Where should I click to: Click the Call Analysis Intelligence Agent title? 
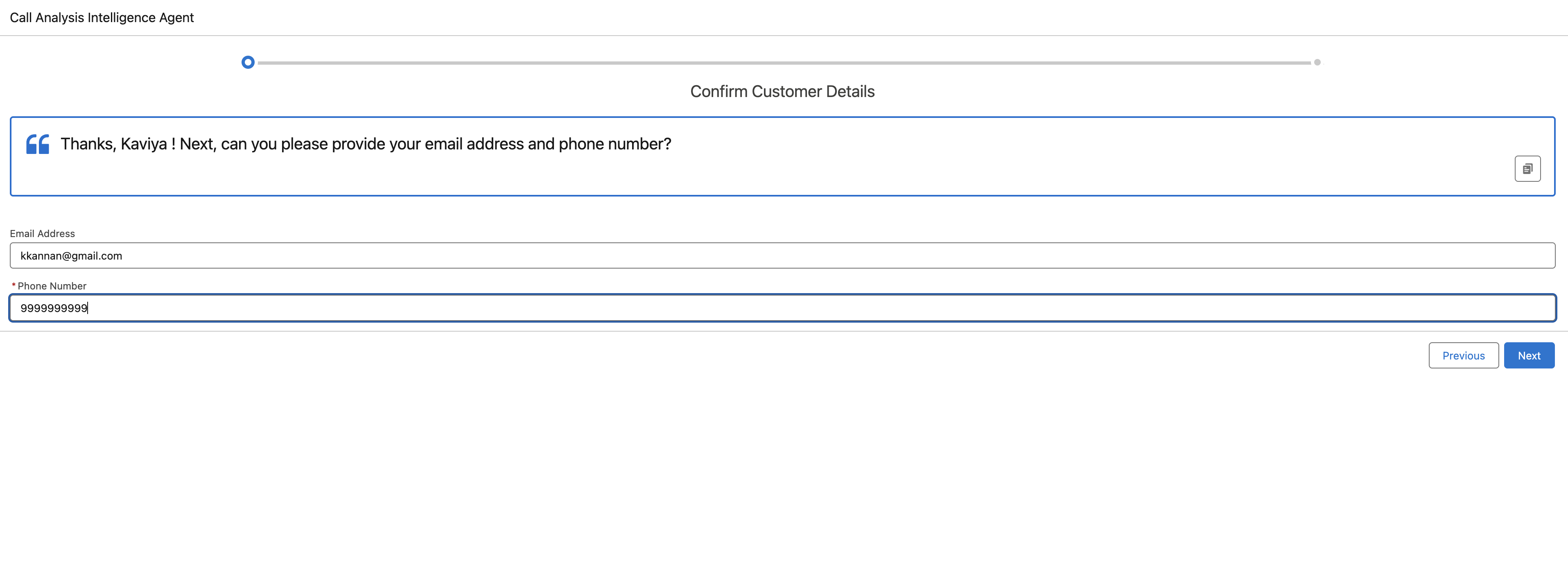tap(102, 18)
